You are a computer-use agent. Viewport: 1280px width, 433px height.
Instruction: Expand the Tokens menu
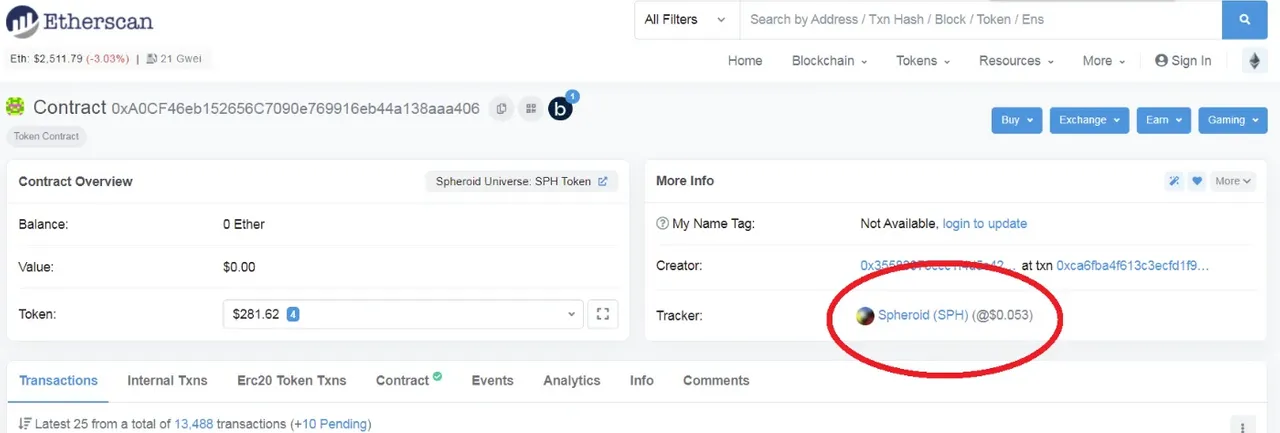click(923, 61)
